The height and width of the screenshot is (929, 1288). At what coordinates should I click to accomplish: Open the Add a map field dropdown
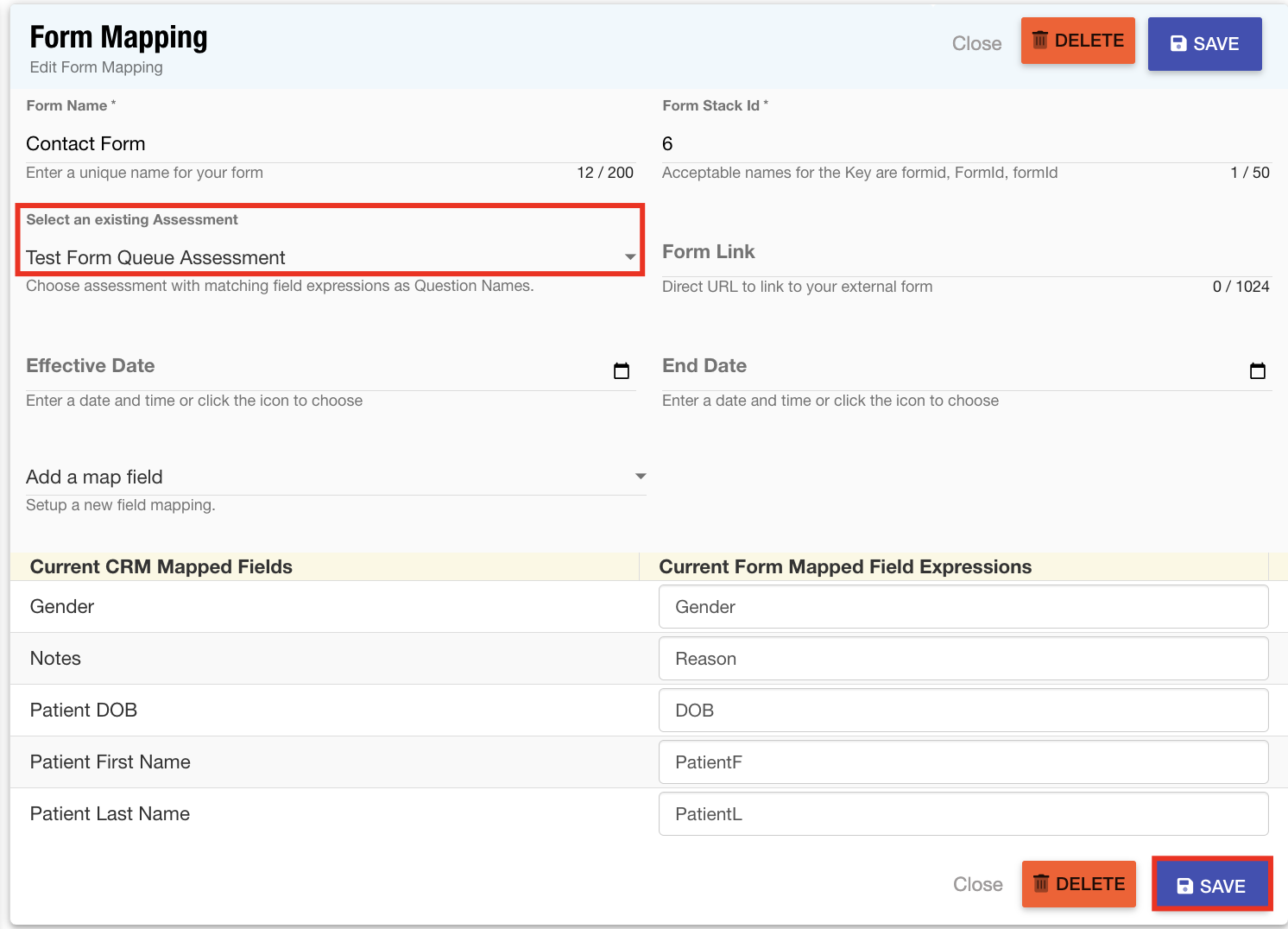pyautogui.click(x=335, y=477)
